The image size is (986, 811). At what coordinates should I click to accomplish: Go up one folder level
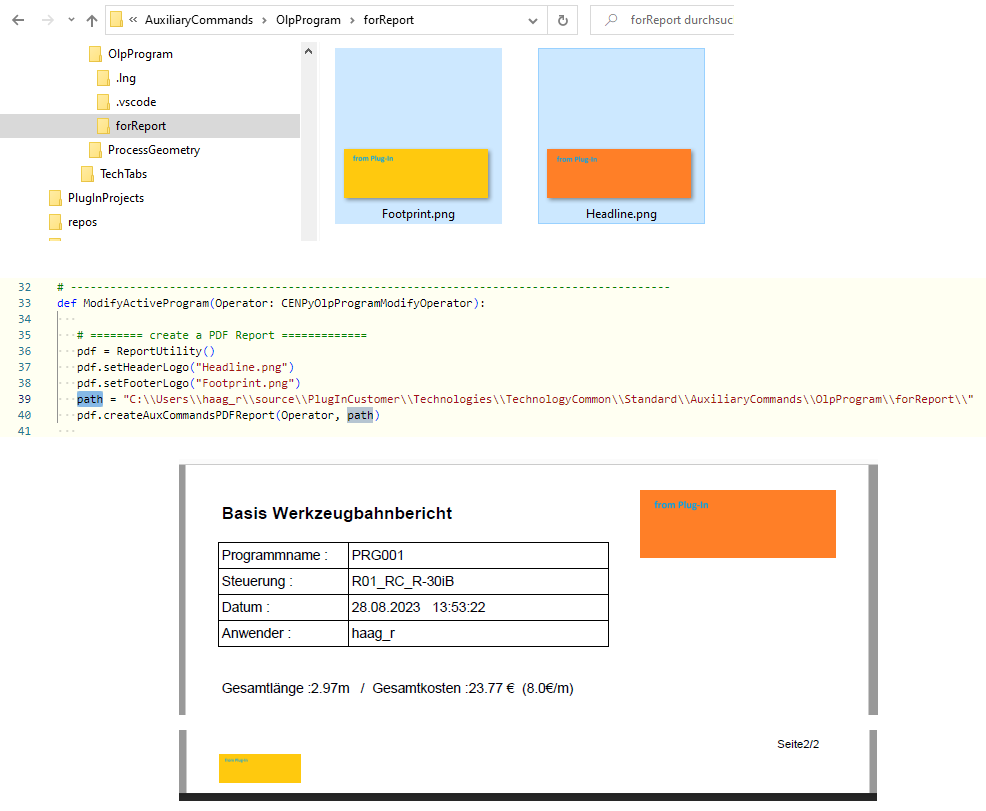point(92,20)
